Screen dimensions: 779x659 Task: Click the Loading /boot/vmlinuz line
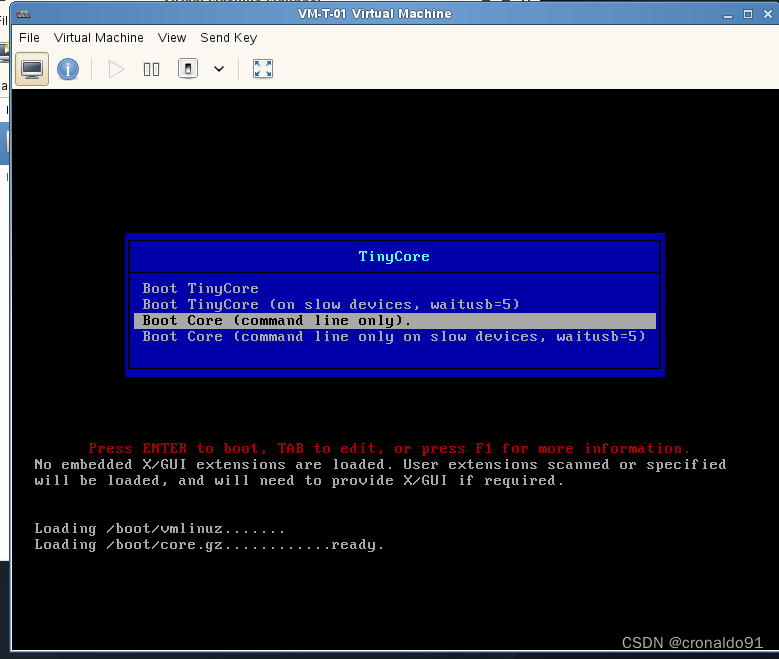coord(159,528)
